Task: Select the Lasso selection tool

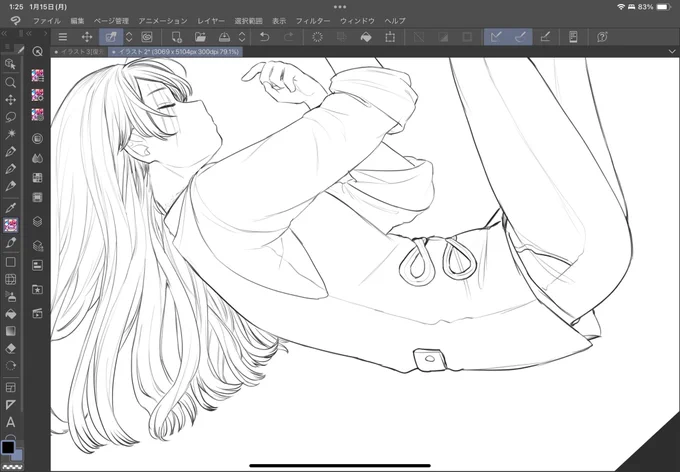Action: (10, 117)
